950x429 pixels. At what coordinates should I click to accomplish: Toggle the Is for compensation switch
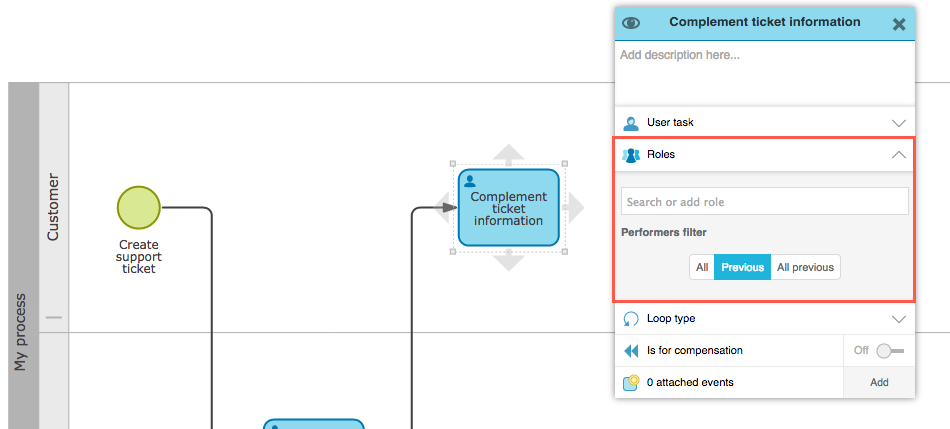[888, 351]
